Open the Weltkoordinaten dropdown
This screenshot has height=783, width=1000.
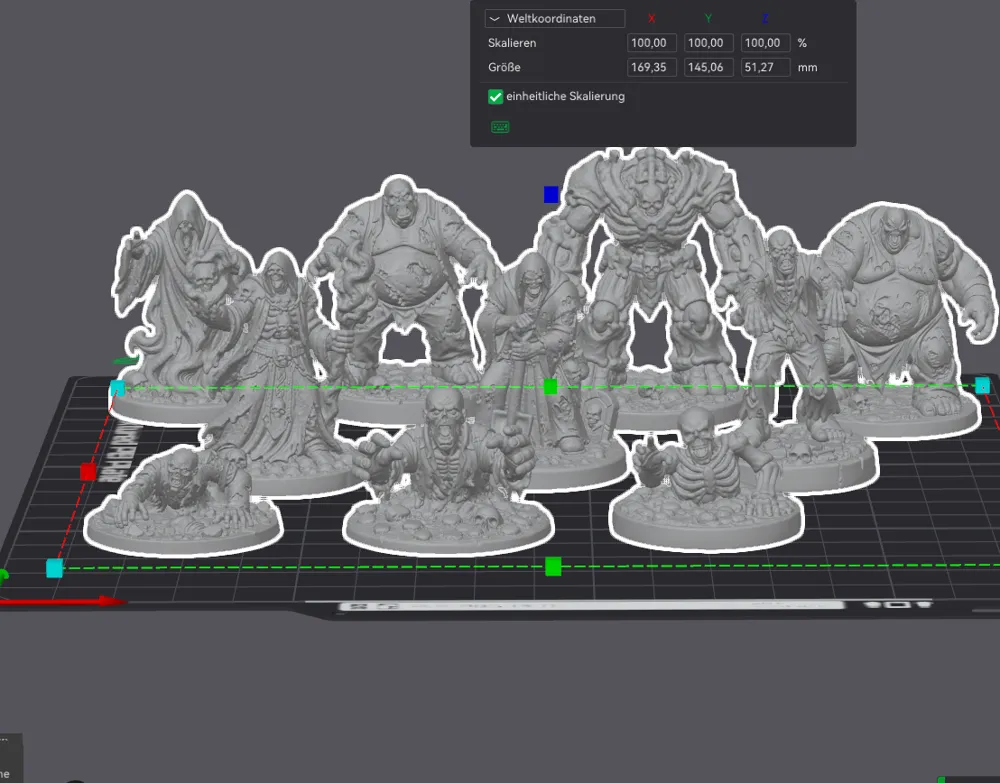555,18
